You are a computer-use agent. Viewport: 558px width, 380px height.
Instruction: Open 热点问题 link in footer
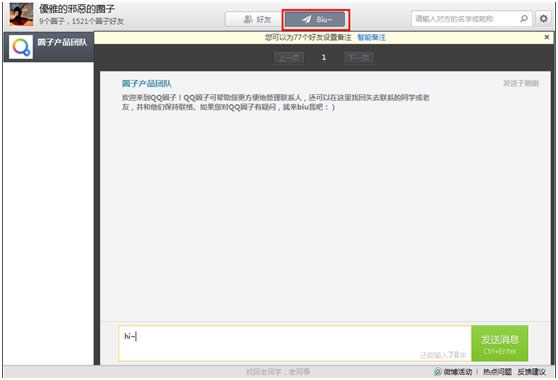497,372
